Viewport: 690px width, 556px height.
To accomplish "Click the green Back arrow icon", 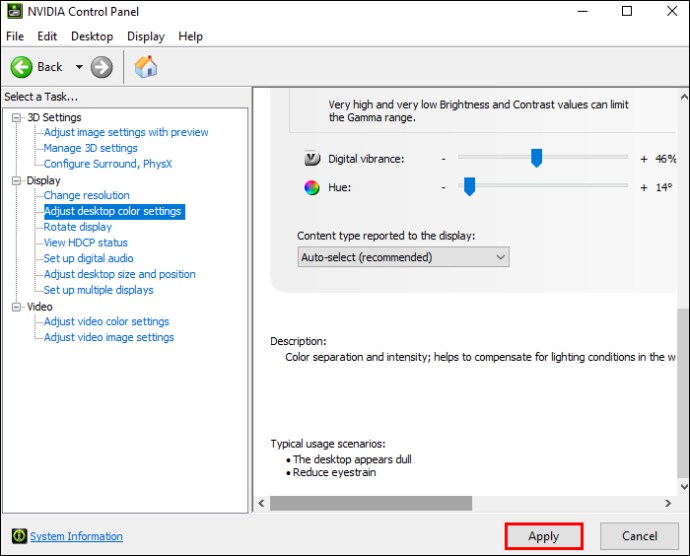I will click(21, 67).
